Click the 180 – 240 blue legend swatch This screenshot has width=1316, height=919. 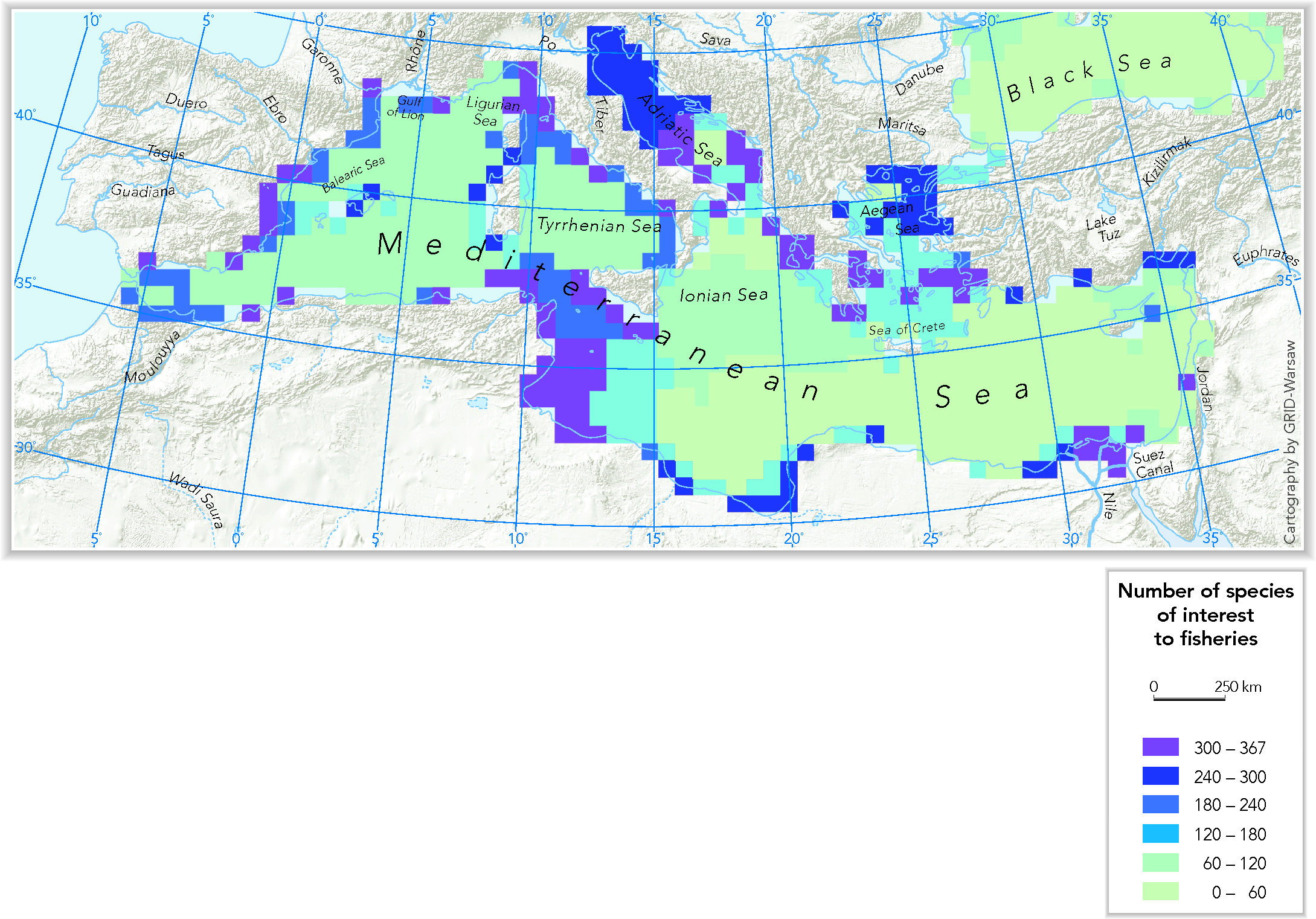point(1160,804)
